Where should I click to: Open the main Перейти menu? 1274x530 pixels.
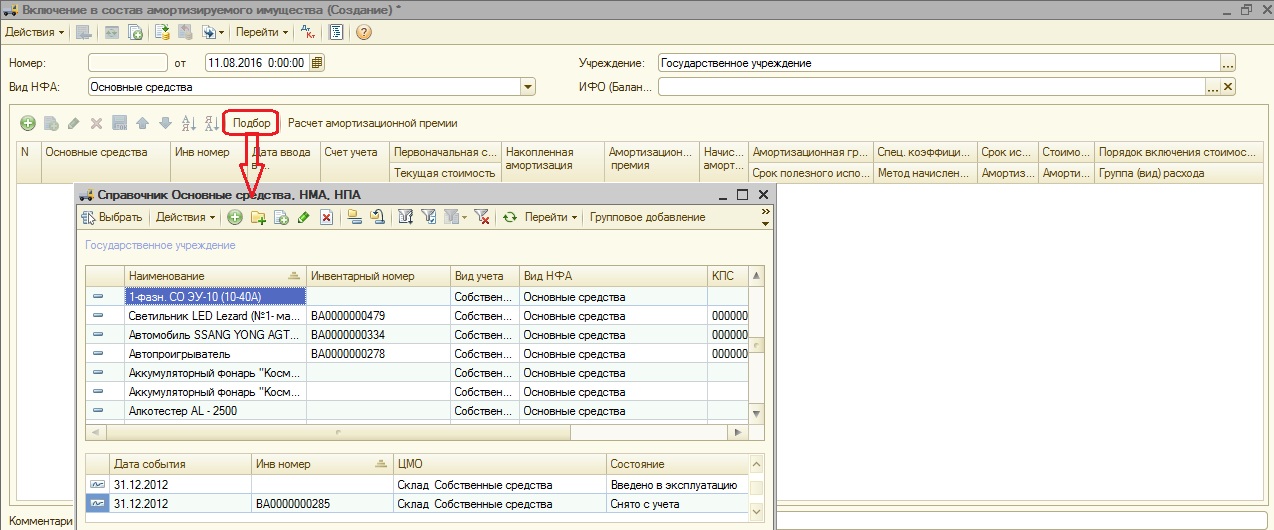point(262,32)
